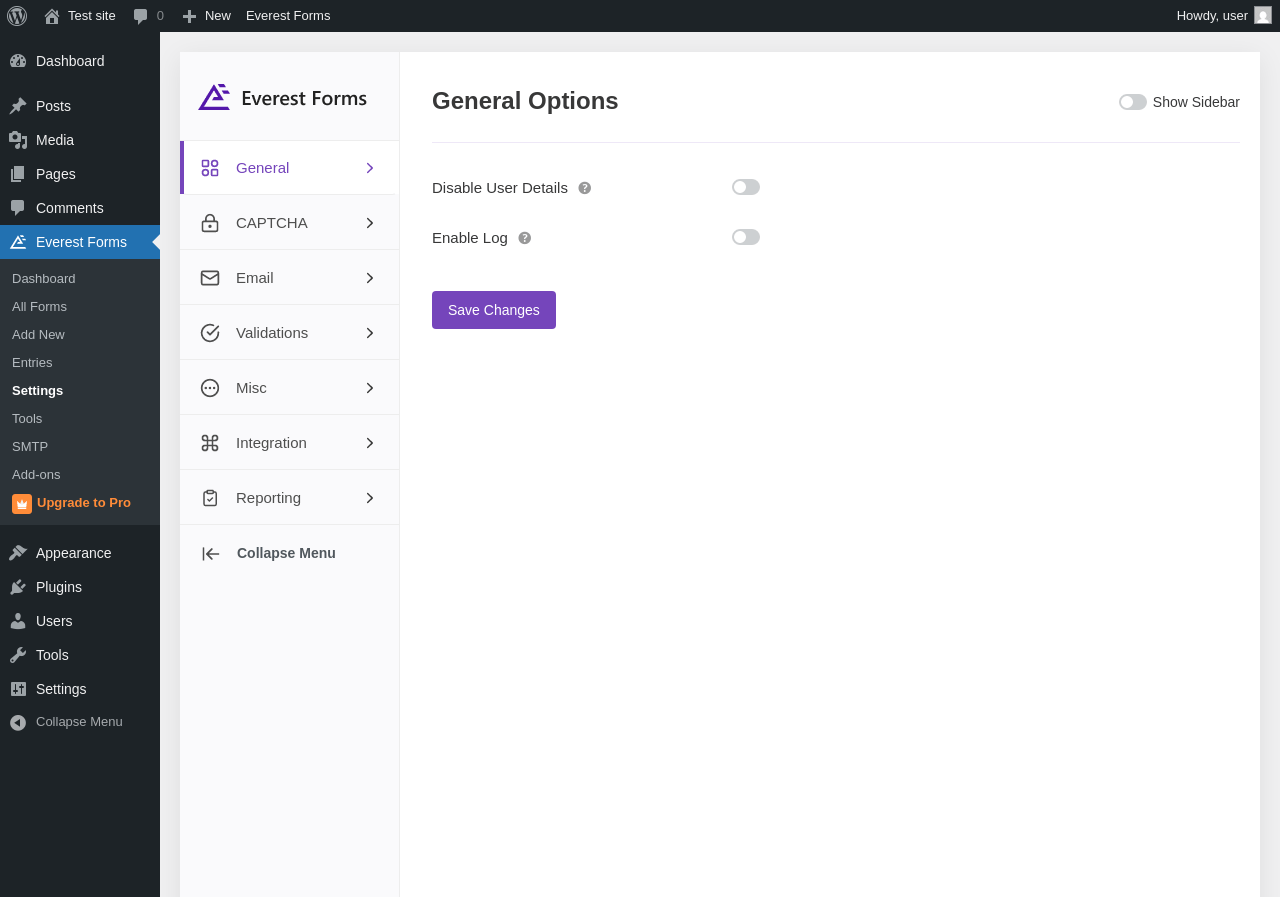
Task: Toggle the Show Sidebar switch
Action: [x=1133, y=102]
